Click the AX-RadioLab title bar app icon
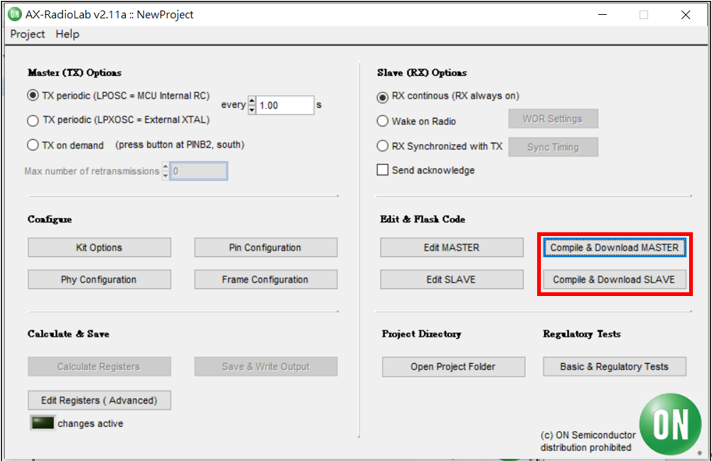 (x=15, y=14)
